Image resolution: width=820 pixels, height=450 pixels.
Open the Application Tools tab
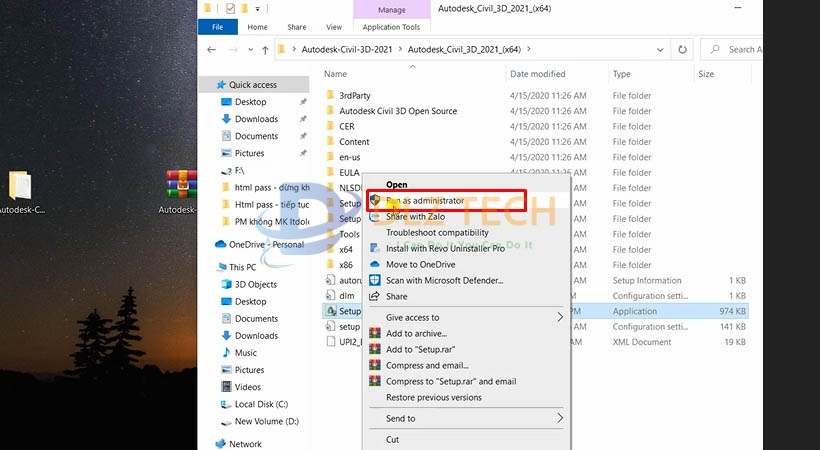coord(391,27)
